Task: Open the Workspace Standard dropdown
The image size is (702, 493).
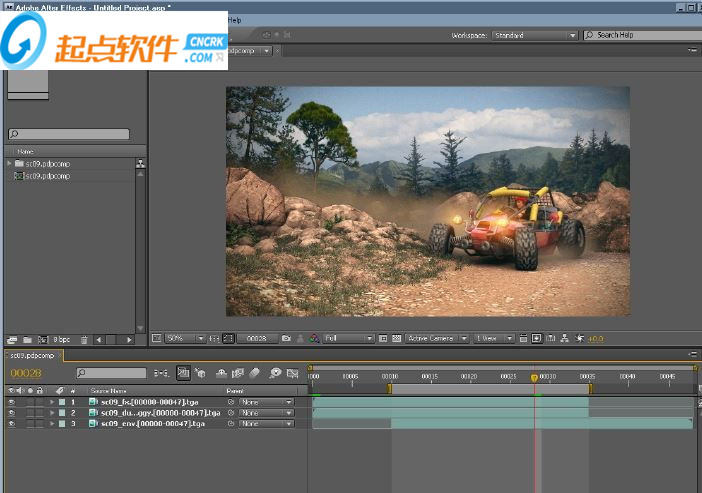Action: tap(534, 35)
